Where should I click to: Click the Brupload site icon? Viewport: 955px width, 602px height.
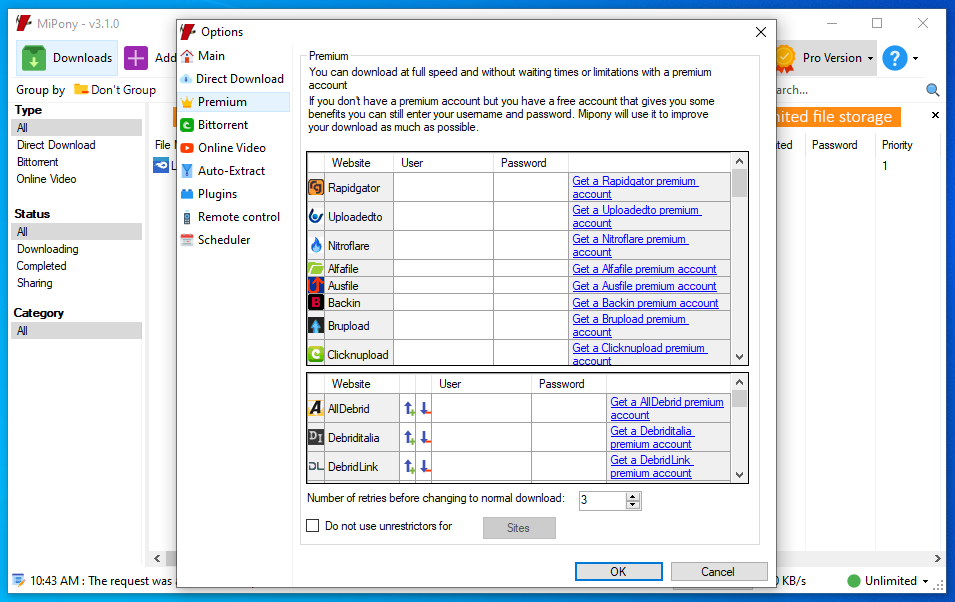point(316,325)
